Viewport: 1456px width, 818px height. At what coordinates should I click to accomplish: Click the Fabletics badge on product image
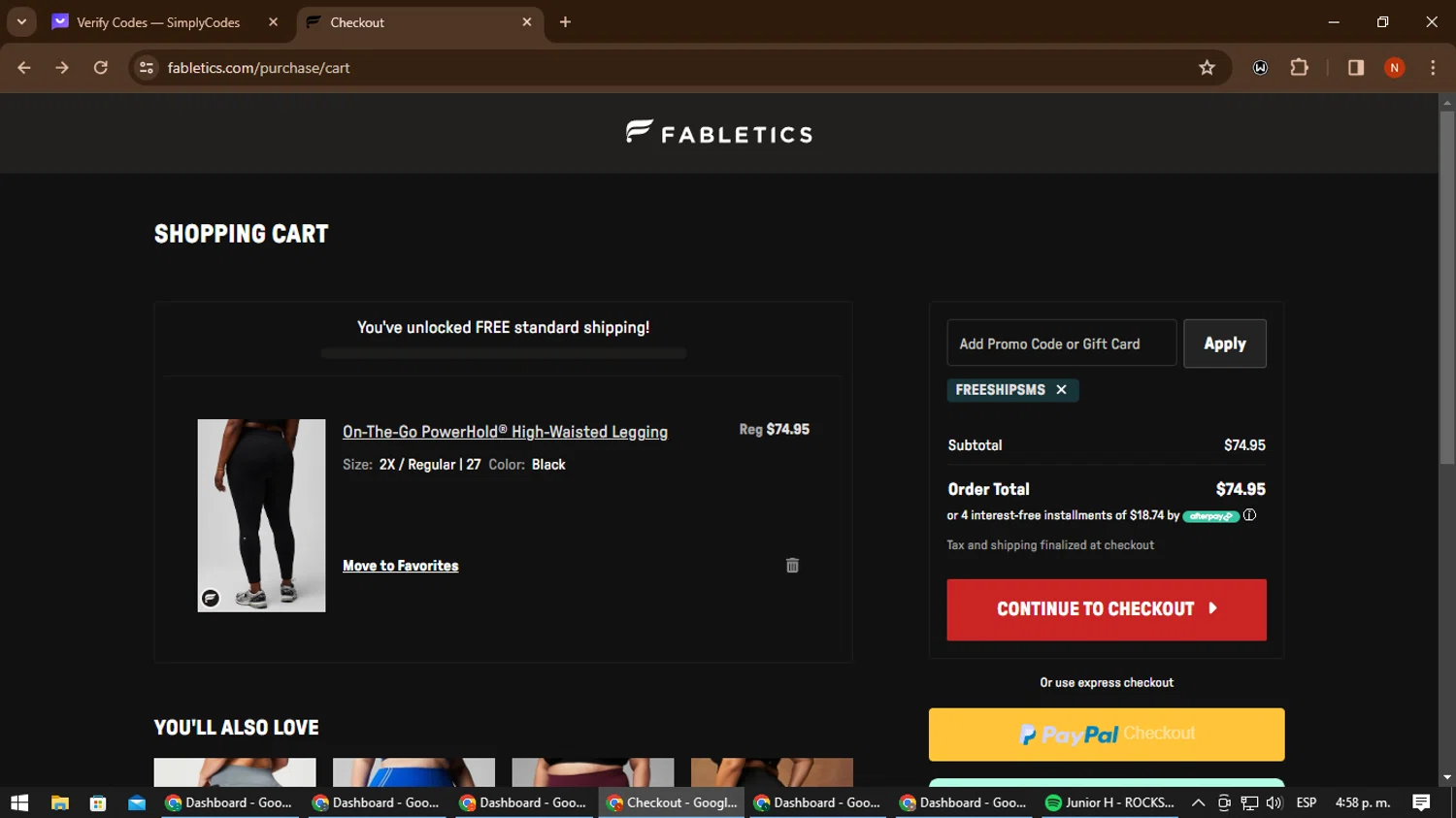point(211,598)
